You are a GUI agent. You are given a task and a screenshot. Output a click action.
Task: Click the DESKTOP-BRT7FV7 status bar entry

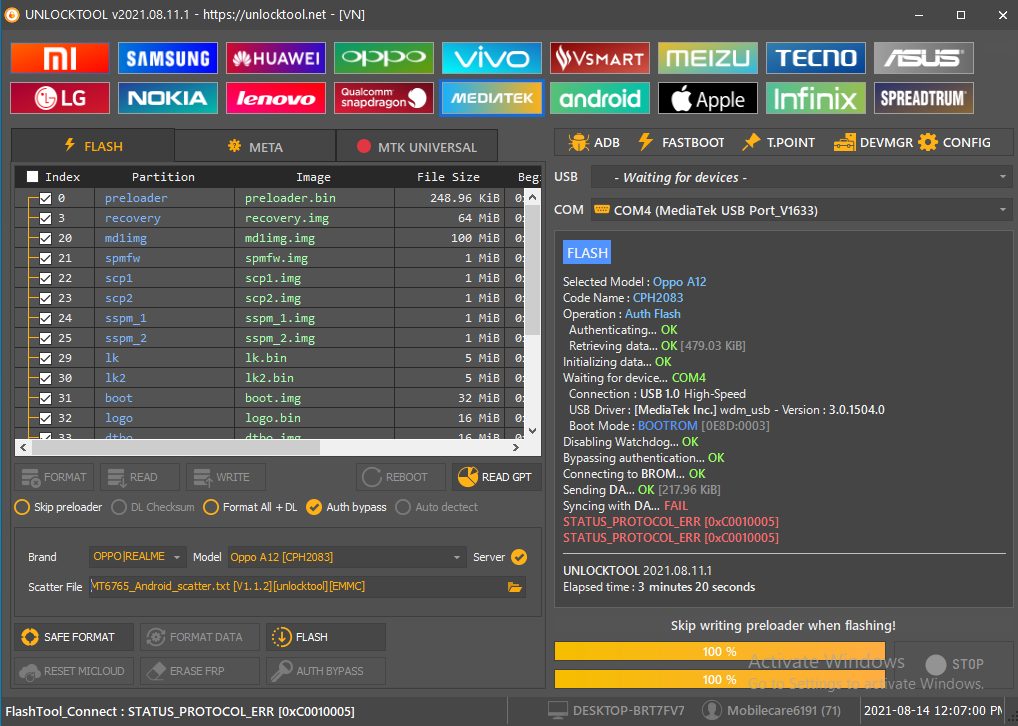pos(615,711)
